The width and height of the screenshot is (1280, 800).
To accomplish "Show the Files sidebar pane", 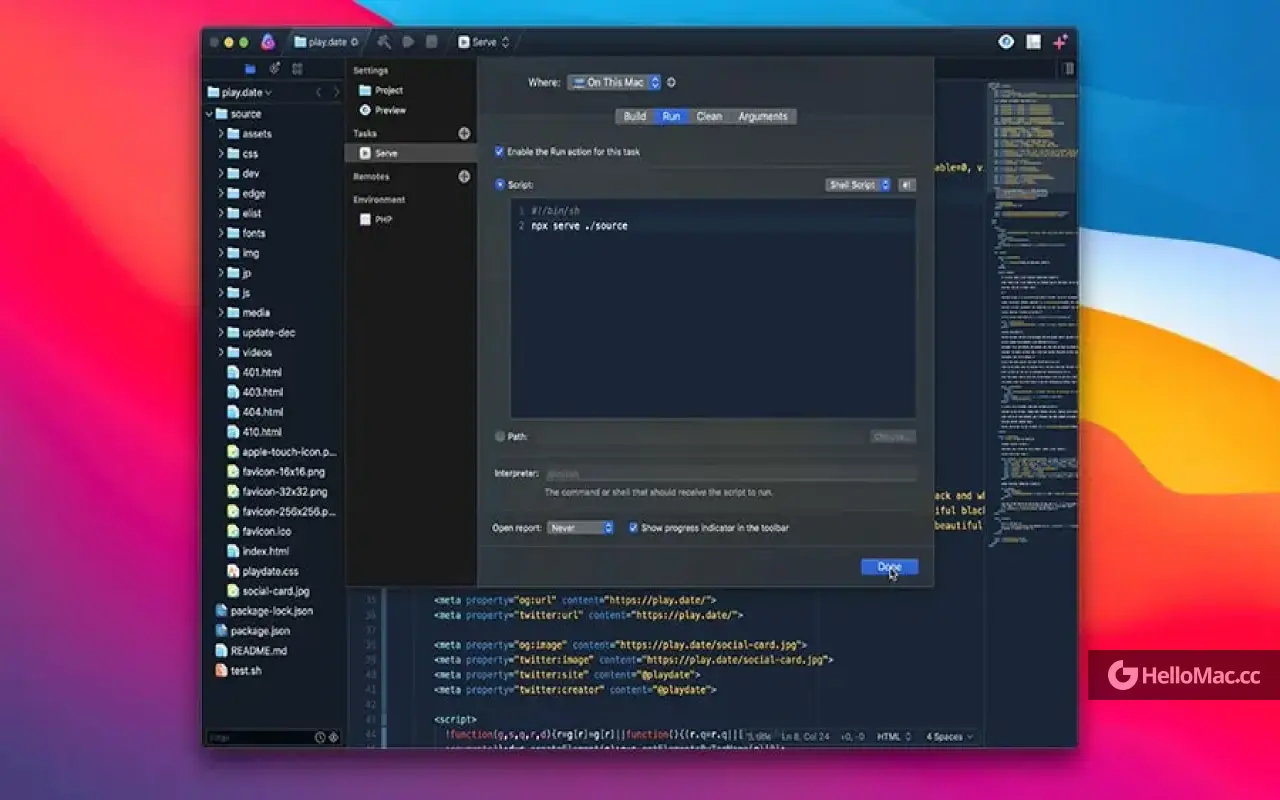I will click(250, 69).
